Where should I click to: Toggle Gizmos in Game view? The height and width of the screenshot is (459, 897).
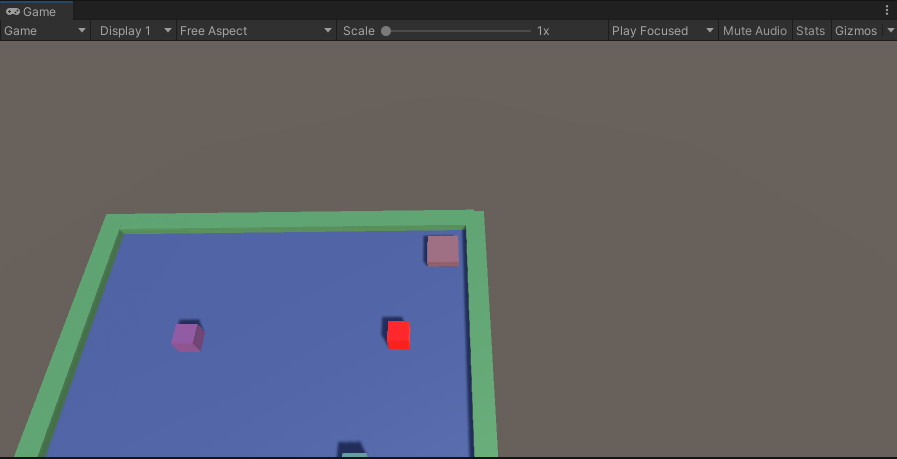856,31
